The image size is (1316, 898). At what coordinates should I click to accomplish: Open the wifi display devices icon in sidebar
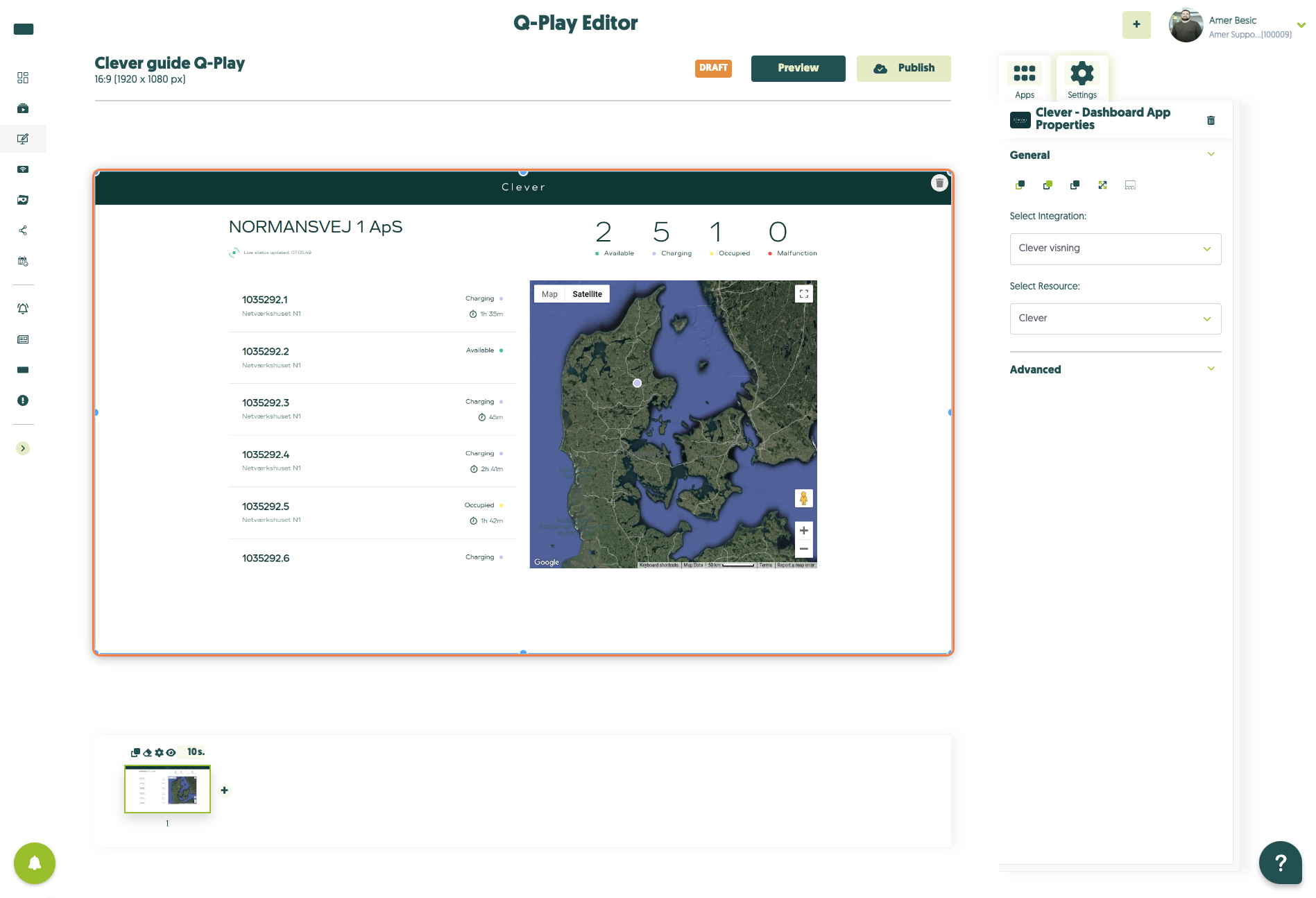click(x=23, y=169)
